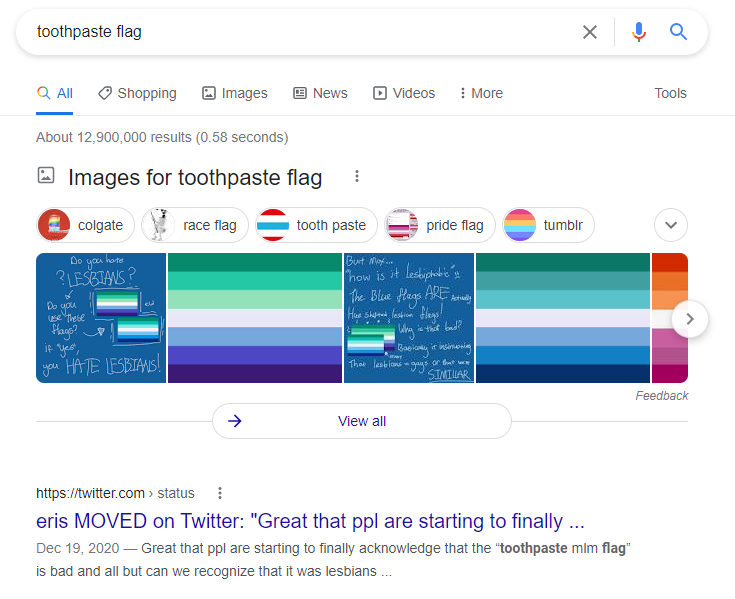Open the 'Do you hate lesbians' handwritten image
This screenshot has height=599, width=735.
101,318
